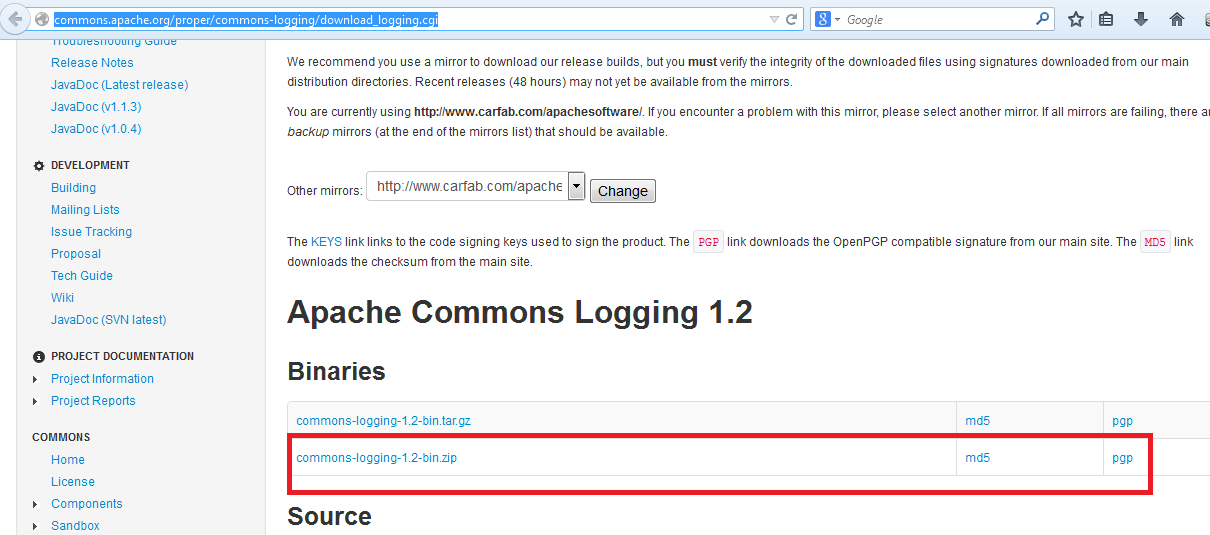Open the Issue Tracking link
1210x535 pixels.
point(91,232)
